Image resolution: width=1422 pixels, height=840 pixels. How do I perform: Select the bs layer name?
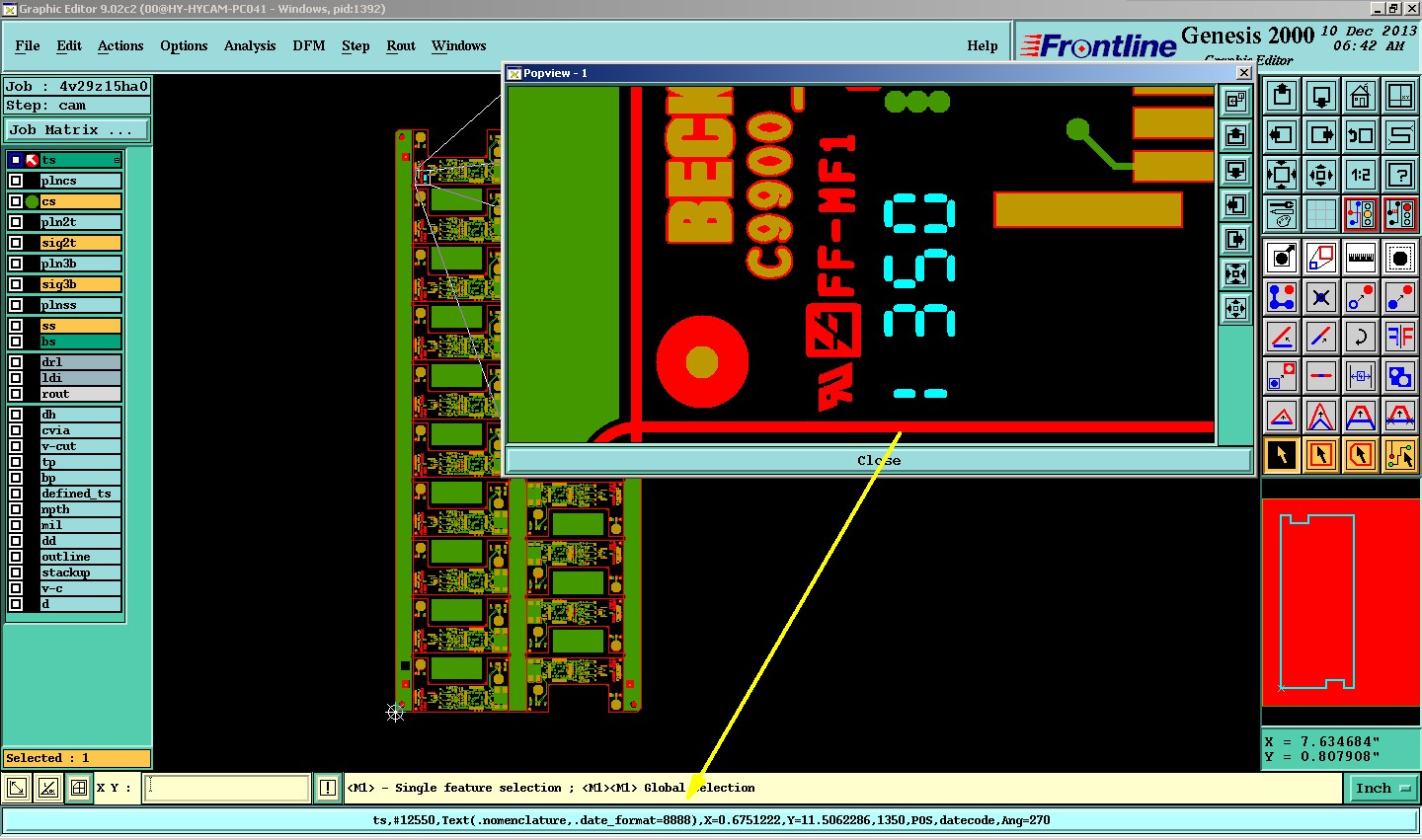point(81,342)
